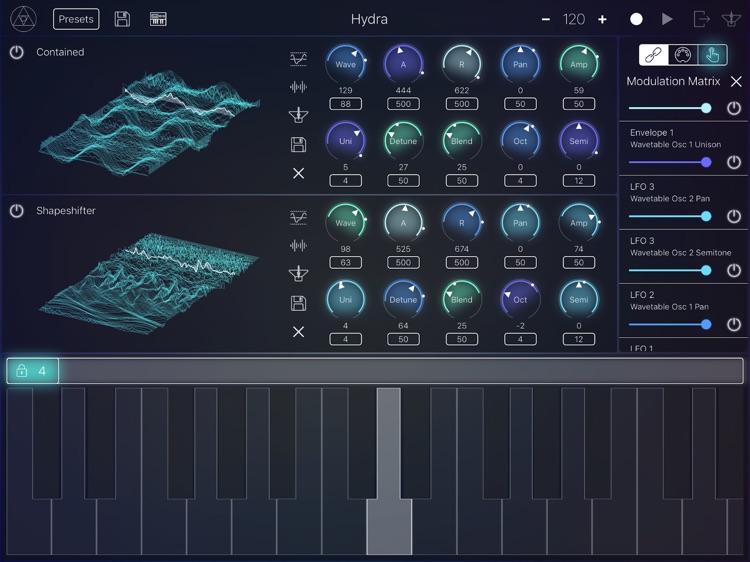This screenshot has height=562, width=750.
Task: Open the Presets browser
Action: 76,19
